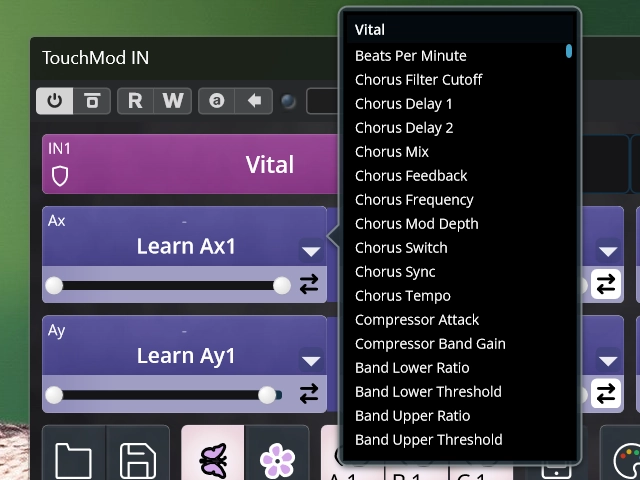Choose Chorus Frequency parameter
The height and width of the screenshot is (480, 640).
click(x=460, y=200)
